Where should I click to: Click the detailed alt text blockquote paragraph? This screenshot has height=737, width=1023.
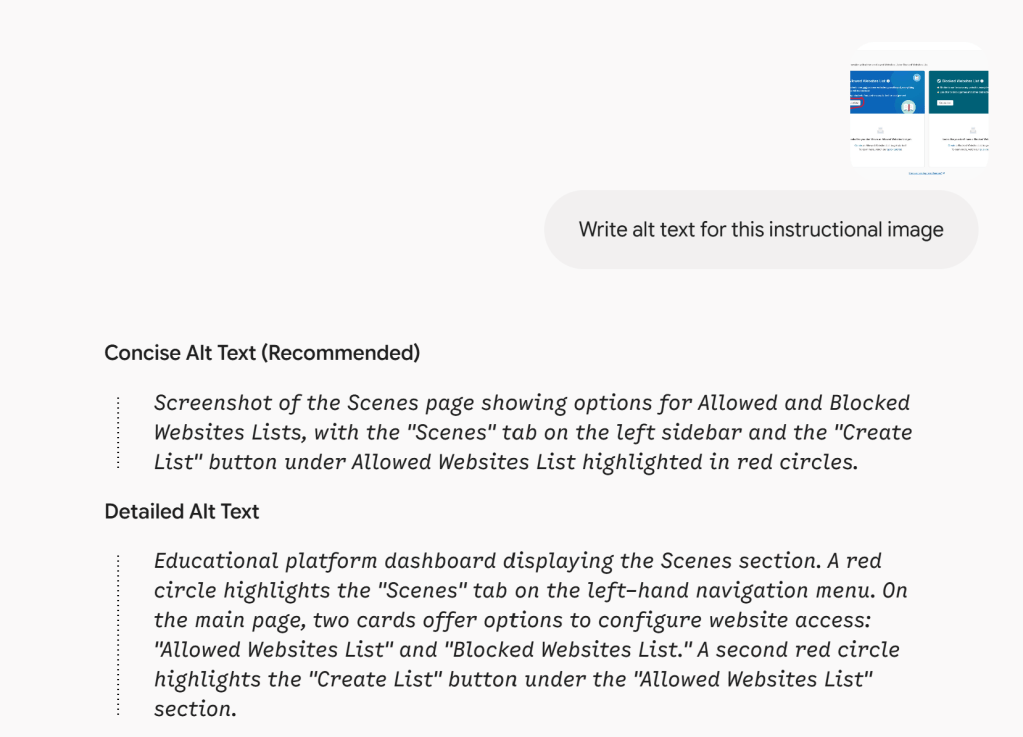pos(531,635)
